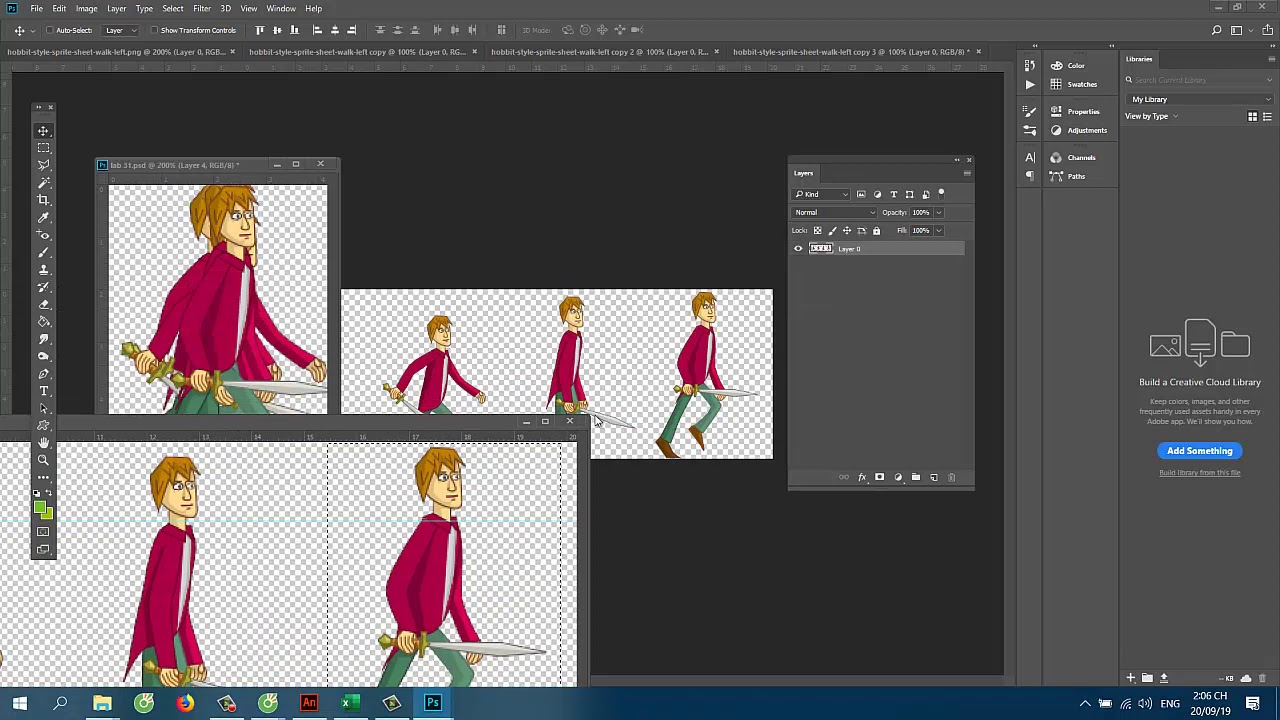
Task: Toggle the layer filtering on/off switch
Action: pos(941,194)
